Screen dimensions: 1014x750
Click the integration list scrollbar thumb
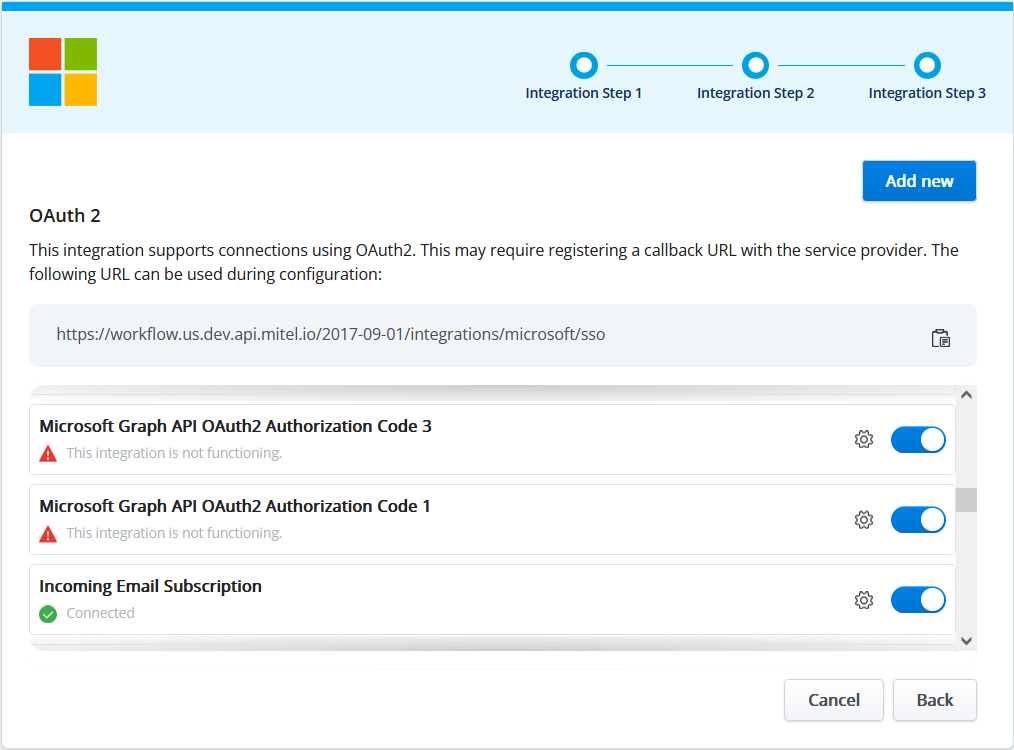coord(966,500)
